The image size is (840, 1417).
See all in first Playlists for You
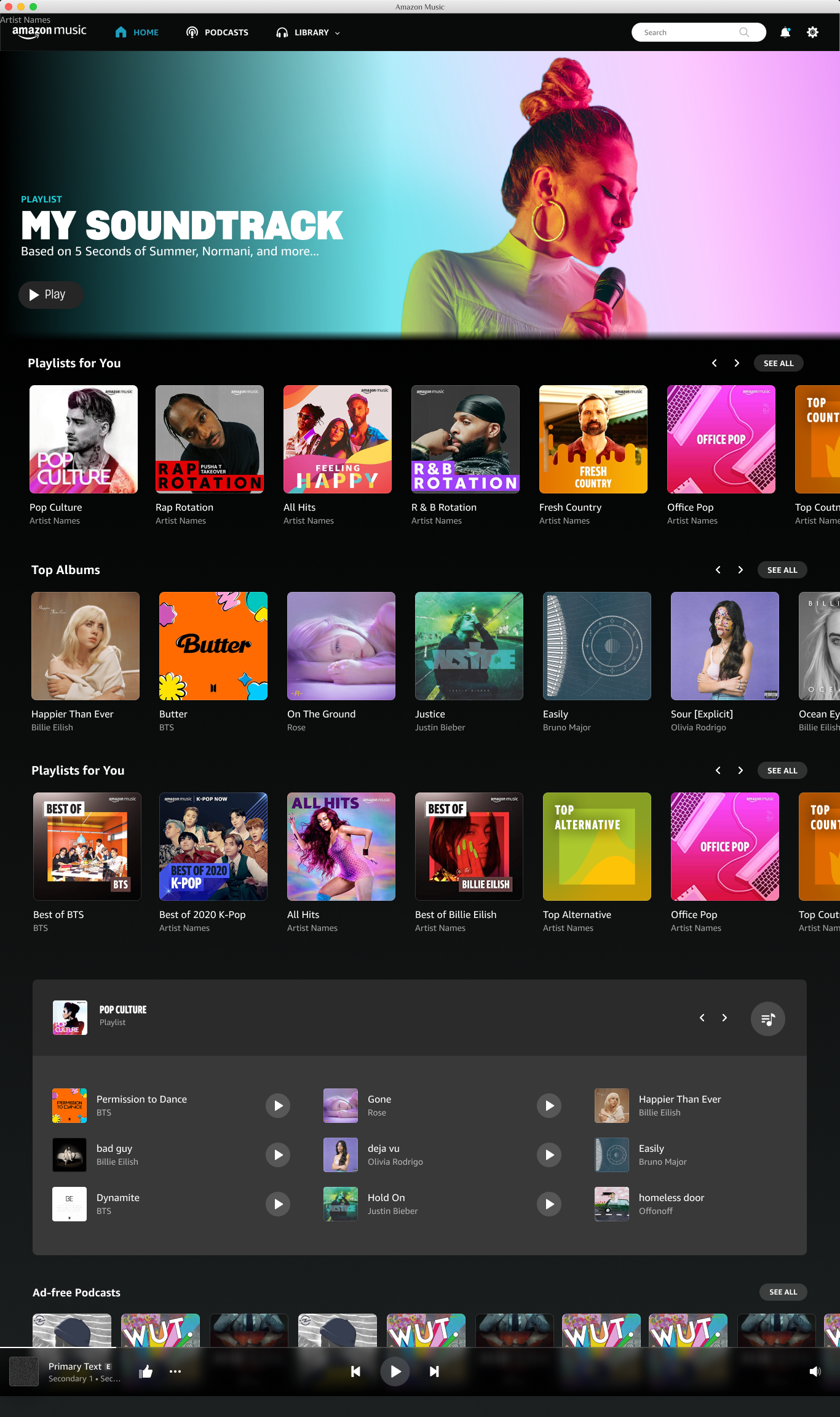click(x=779, y=363)
